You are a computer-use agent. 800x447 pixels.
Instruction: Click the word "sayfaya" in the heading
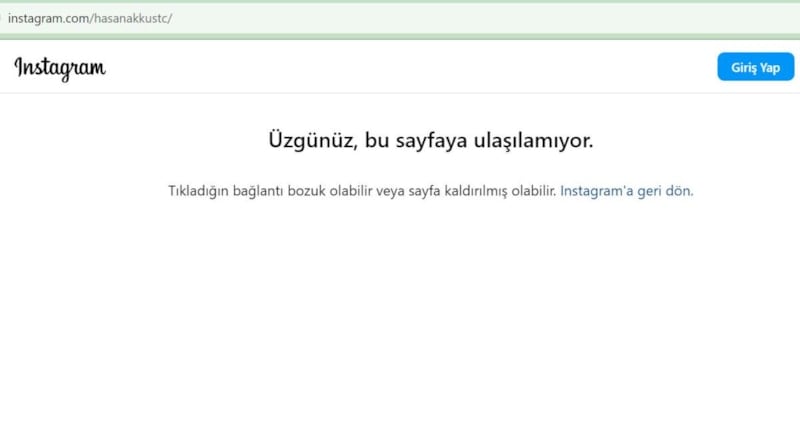click(x=424, y=141)
